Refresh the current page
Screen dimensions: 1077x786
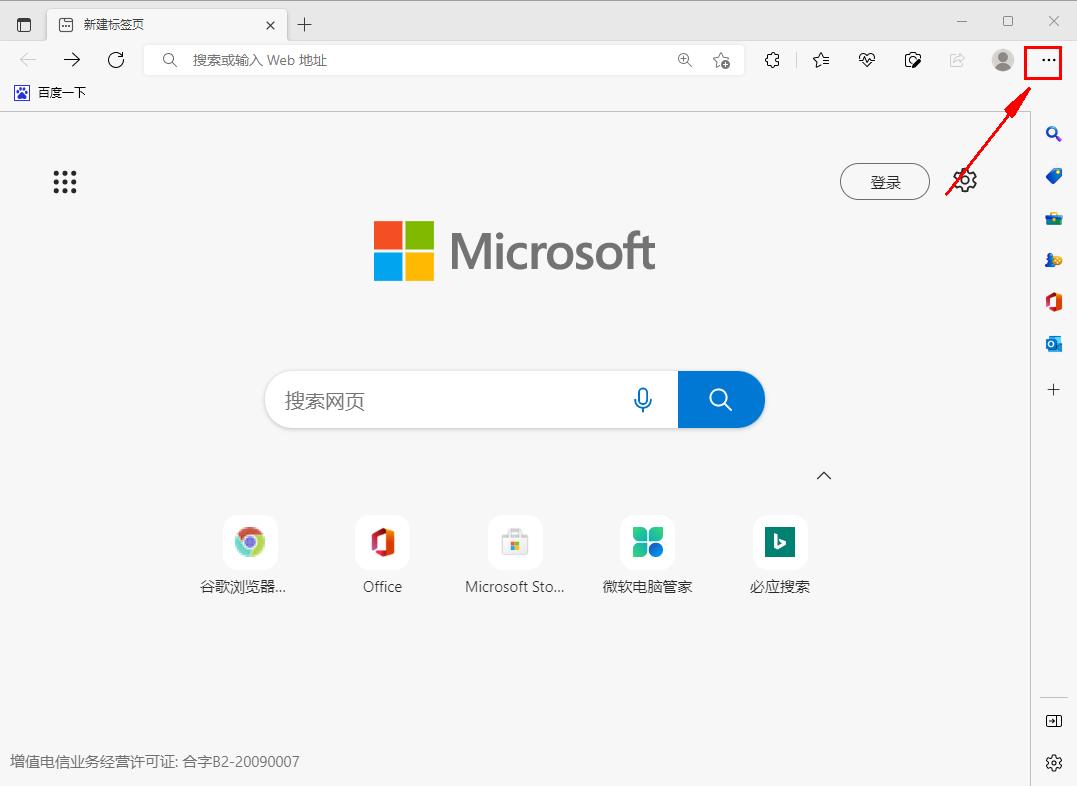tap(116, 60)
